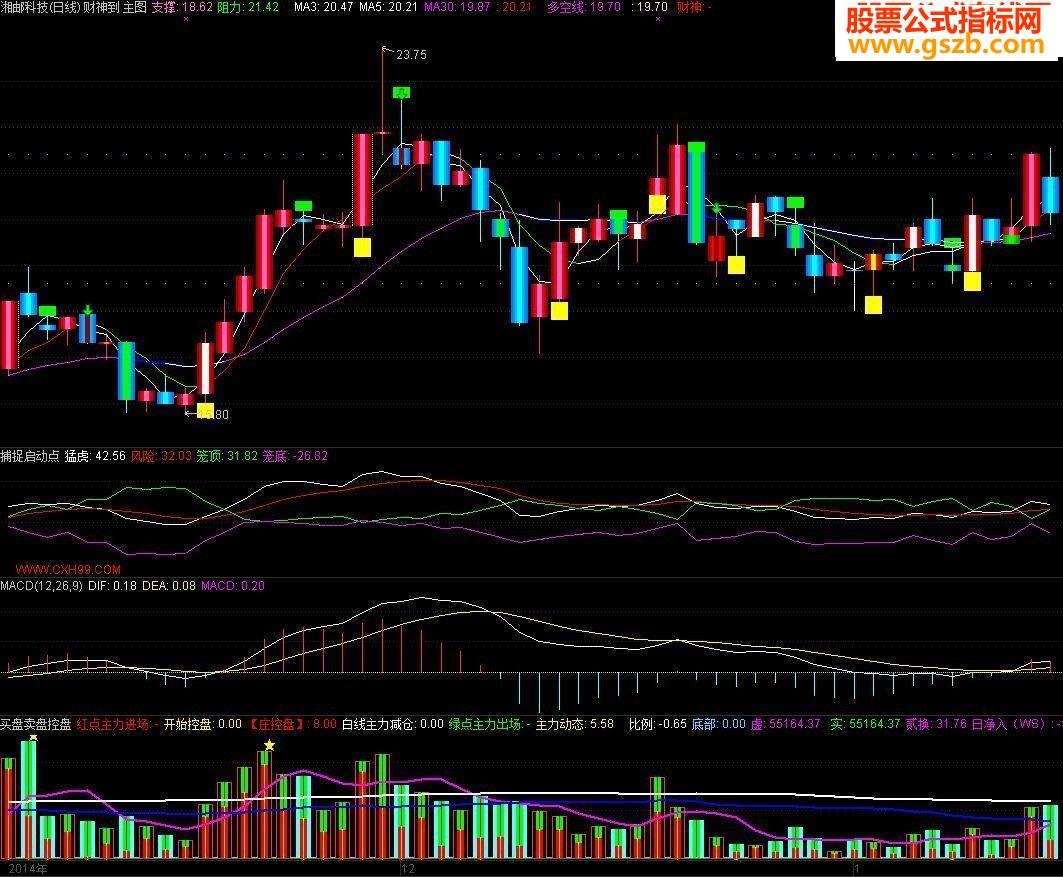Select the MA5: 20.21 indicator readout
The image size is (1063, 877).
coord(388,7)
